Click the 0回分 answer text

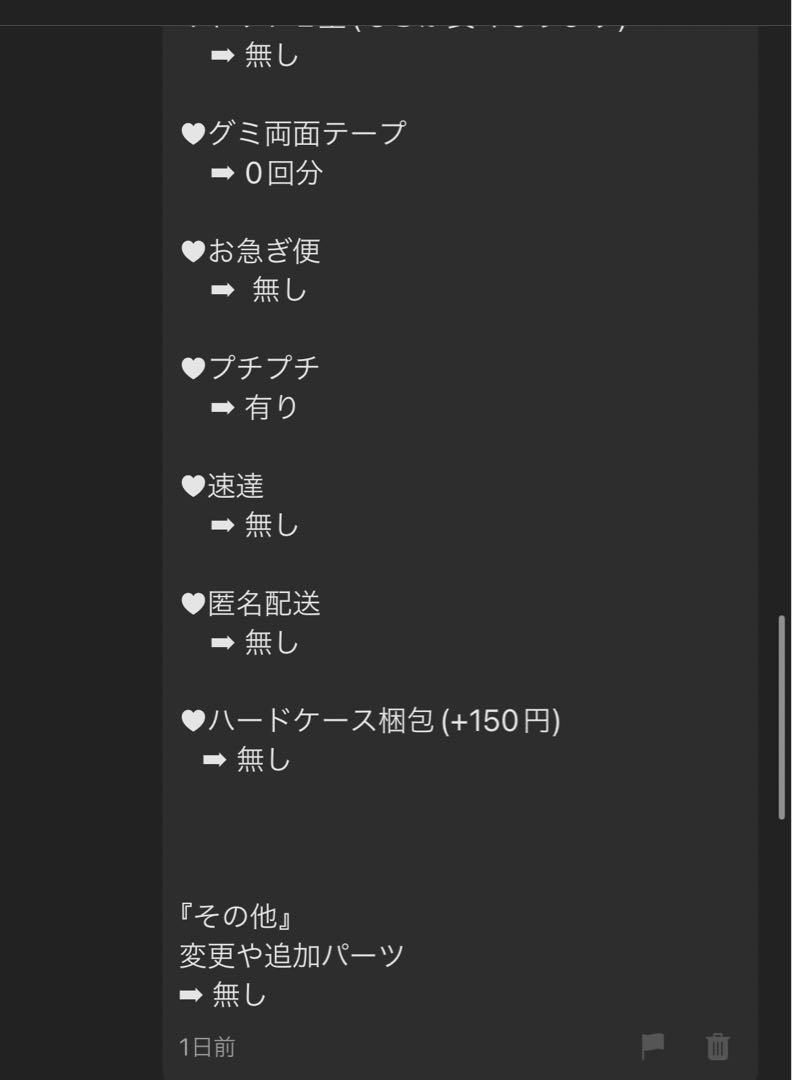(284, 173)
